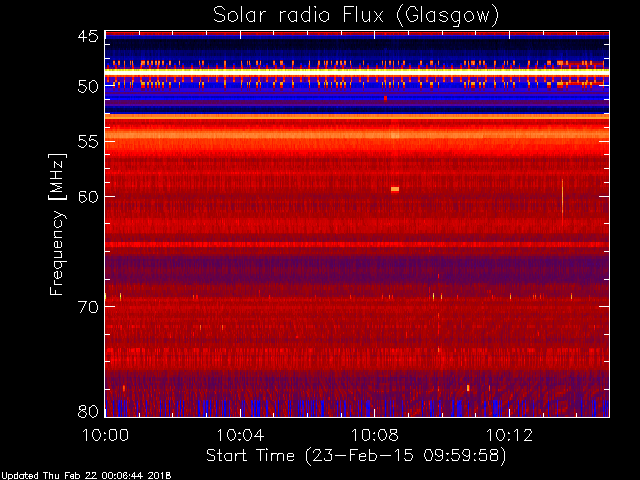Click the 'Start Time (23-Feb-15 09:59:58)' axis title
640x480 pixels.
click(356, 456)
